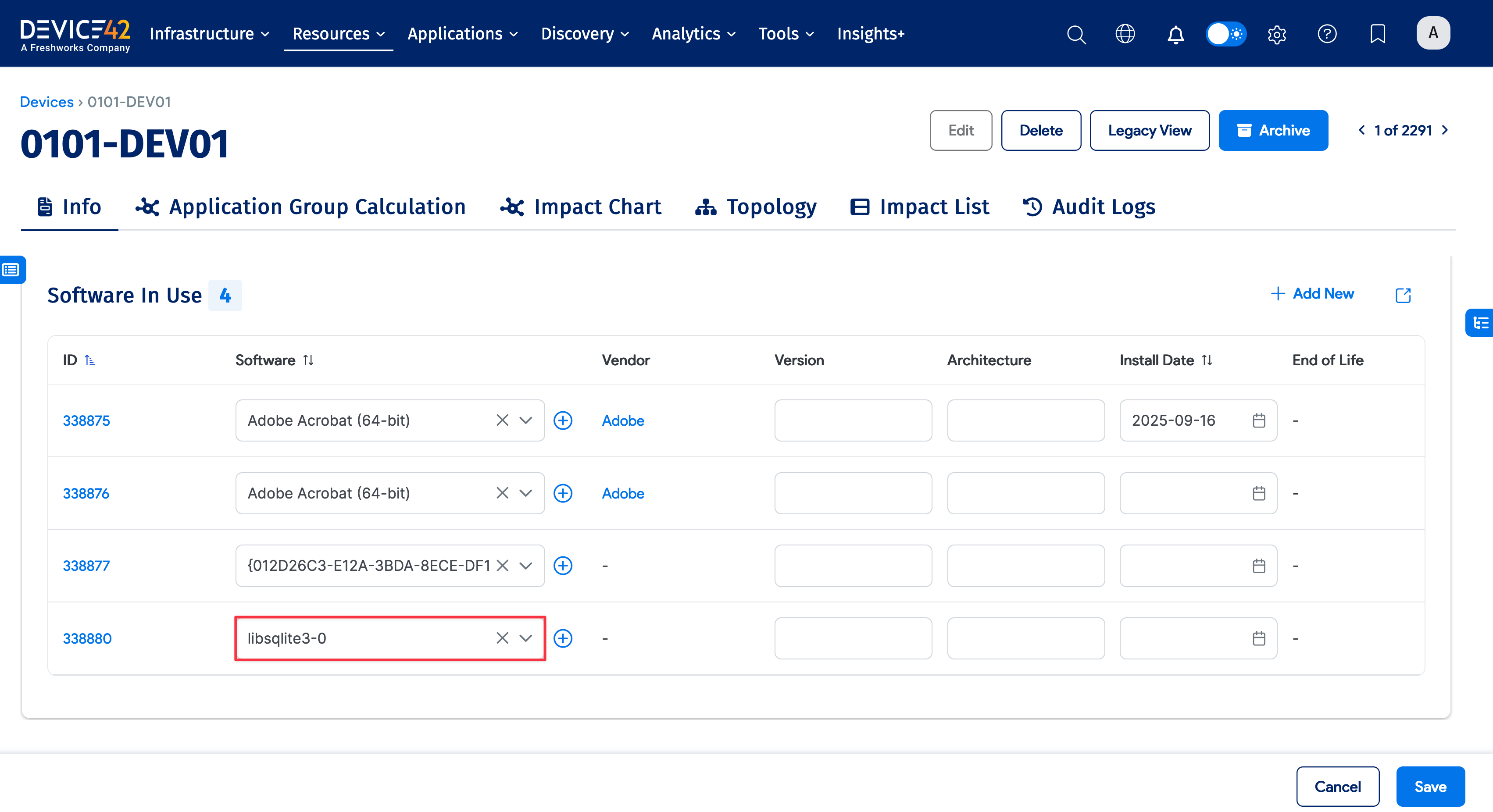Switch to the Topology tab
This screenshot has height=812, width=1493.
[x=756, y=207]
